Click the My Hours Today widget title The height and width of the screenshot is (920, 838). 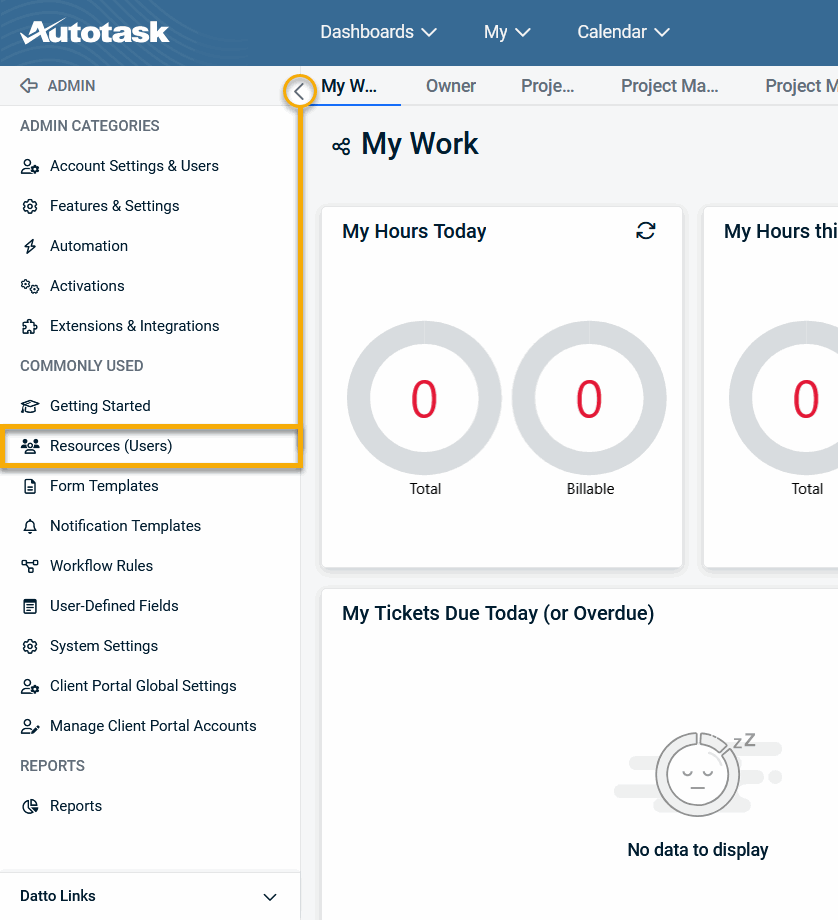coord(414,231)
